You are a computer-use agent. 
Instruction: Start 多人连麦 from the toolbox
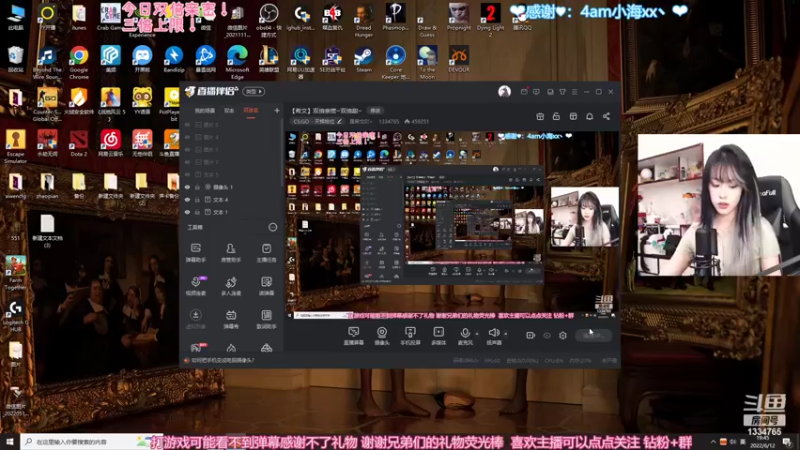tap(231, 286)
